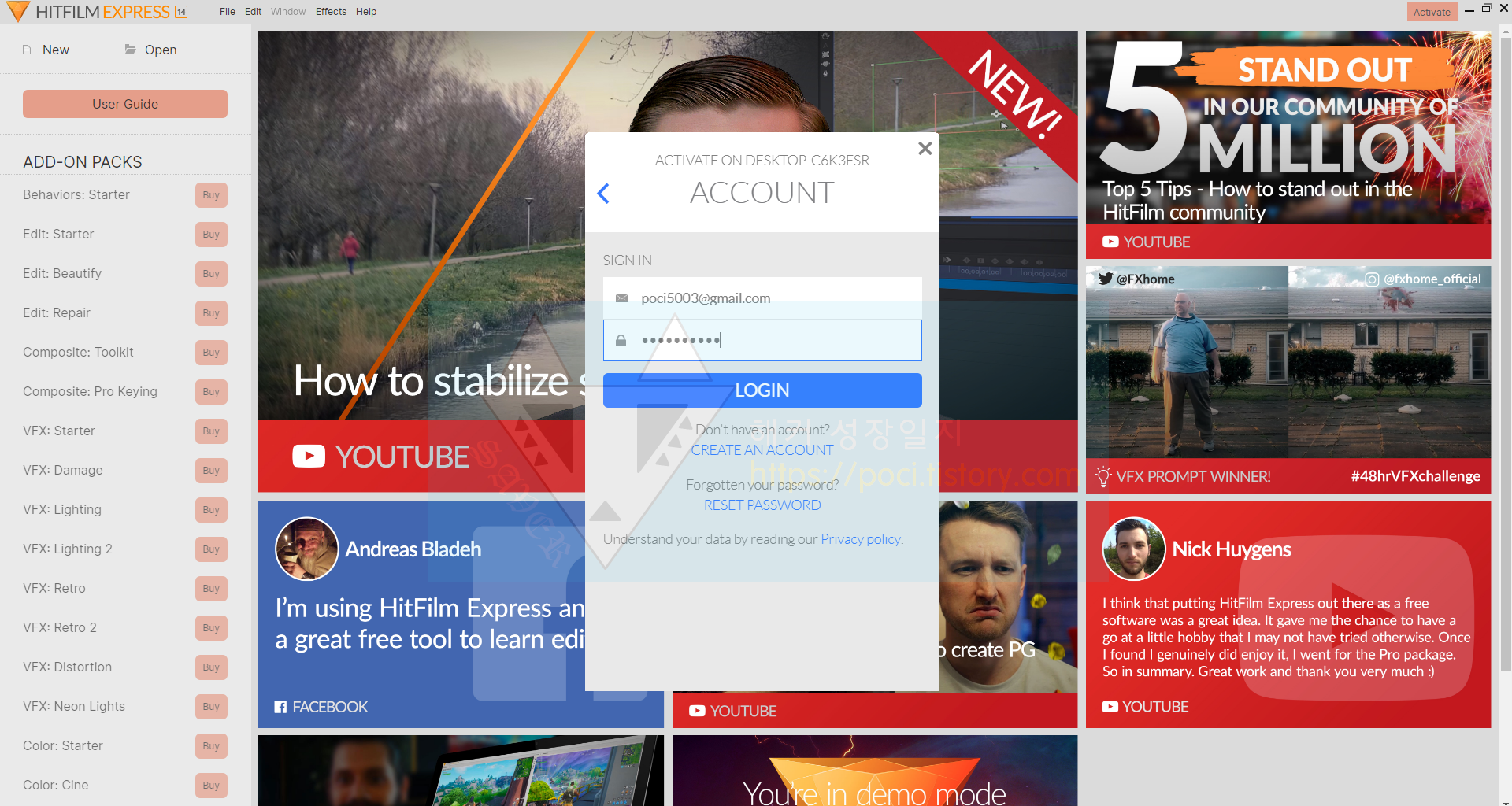Open the You're in demo mode card
This screenshot has height=806, width=1512.
[x=875, y=771]
